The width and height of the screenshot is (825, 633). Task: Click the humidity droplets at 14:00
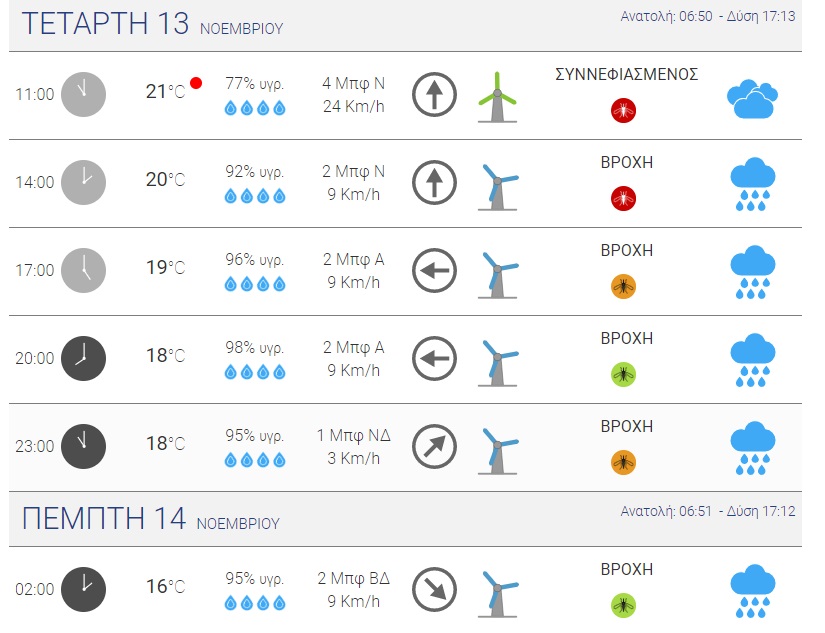tap(255, 196)
